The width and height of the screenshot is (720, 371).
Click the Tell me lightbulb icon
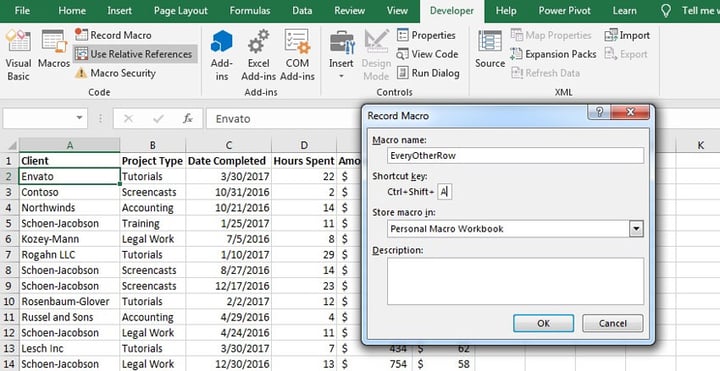[665, 11]
